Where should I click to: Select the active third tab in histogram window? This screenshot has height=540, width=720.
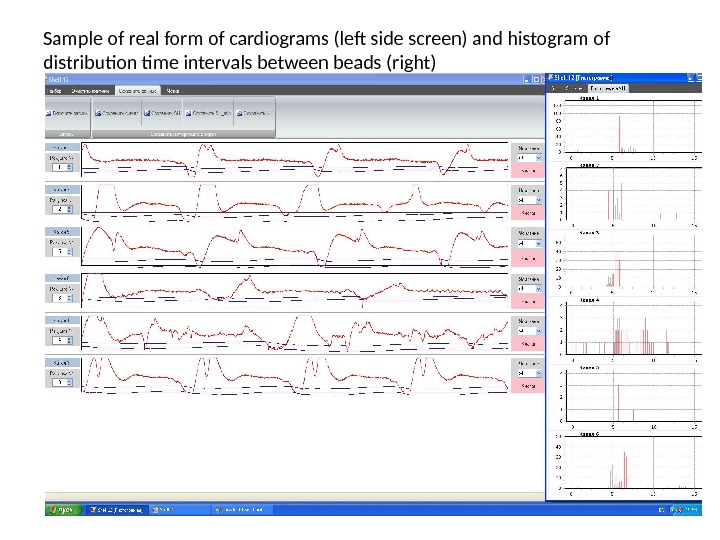[608, 88]
